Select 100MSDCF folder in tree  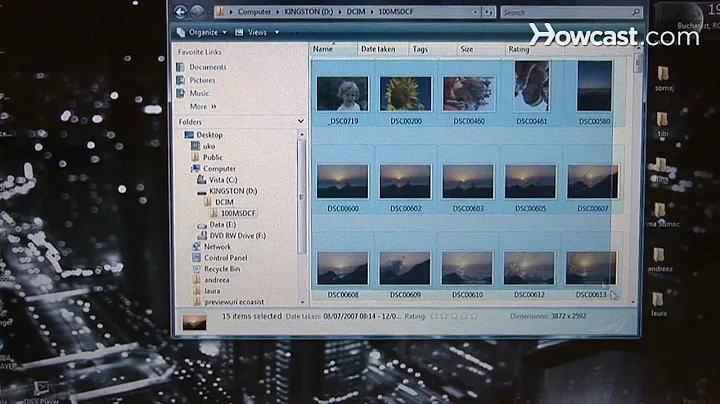click(237, 213)
